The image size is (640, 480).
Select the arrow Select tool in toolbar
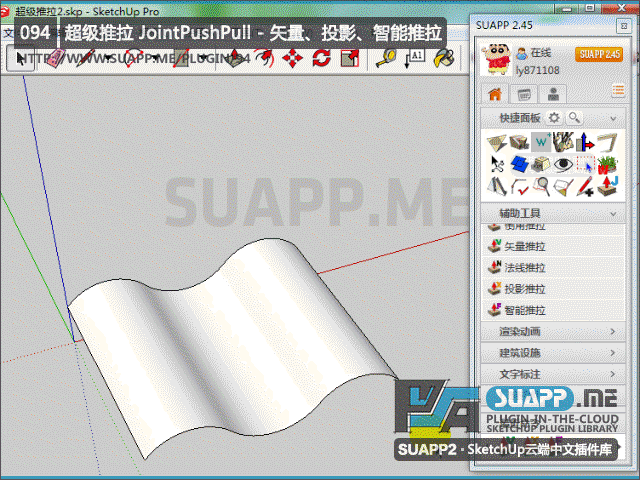(20, 59)
